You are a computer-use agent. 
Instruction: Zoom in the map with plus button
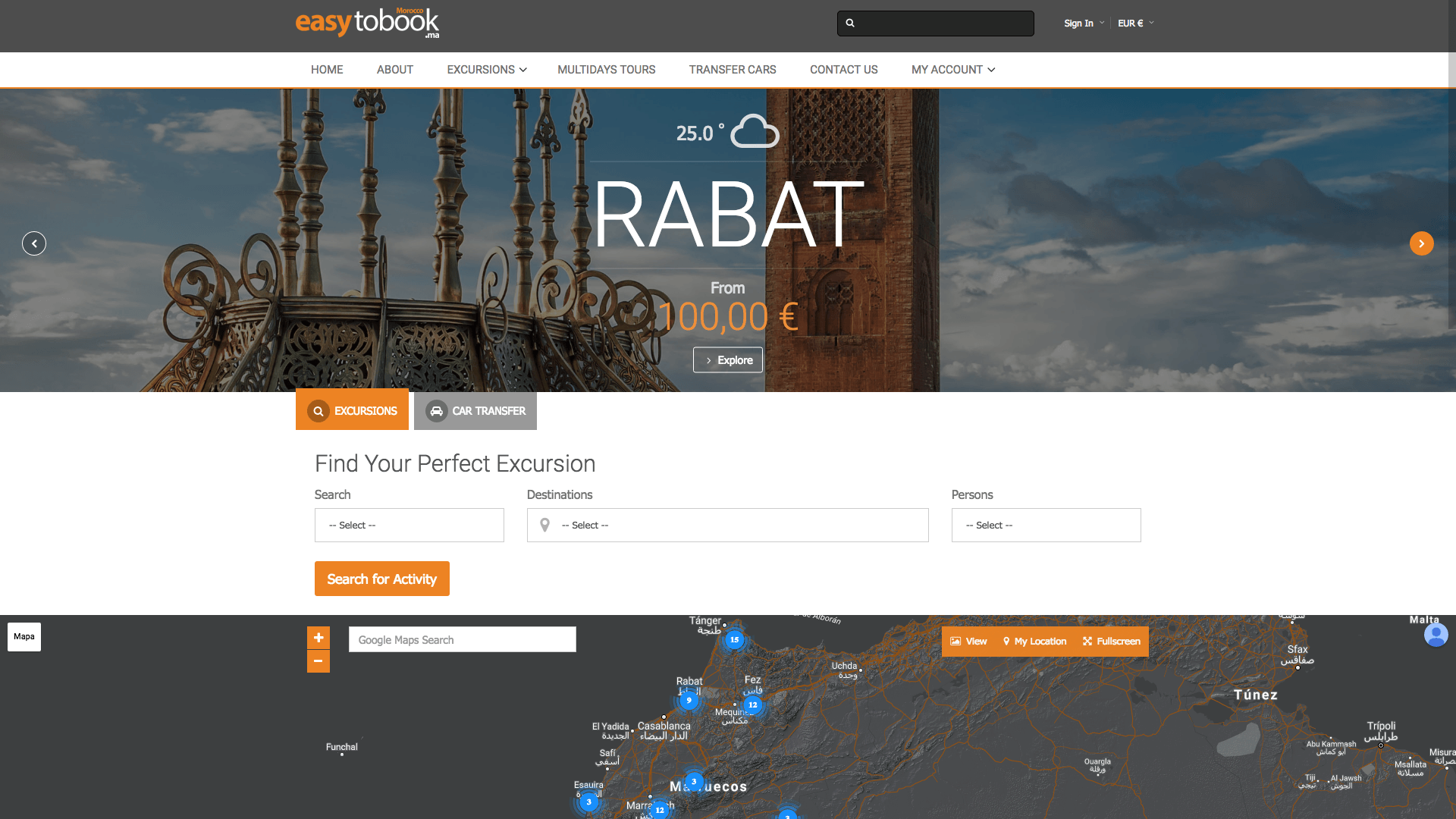click(318, 638)
